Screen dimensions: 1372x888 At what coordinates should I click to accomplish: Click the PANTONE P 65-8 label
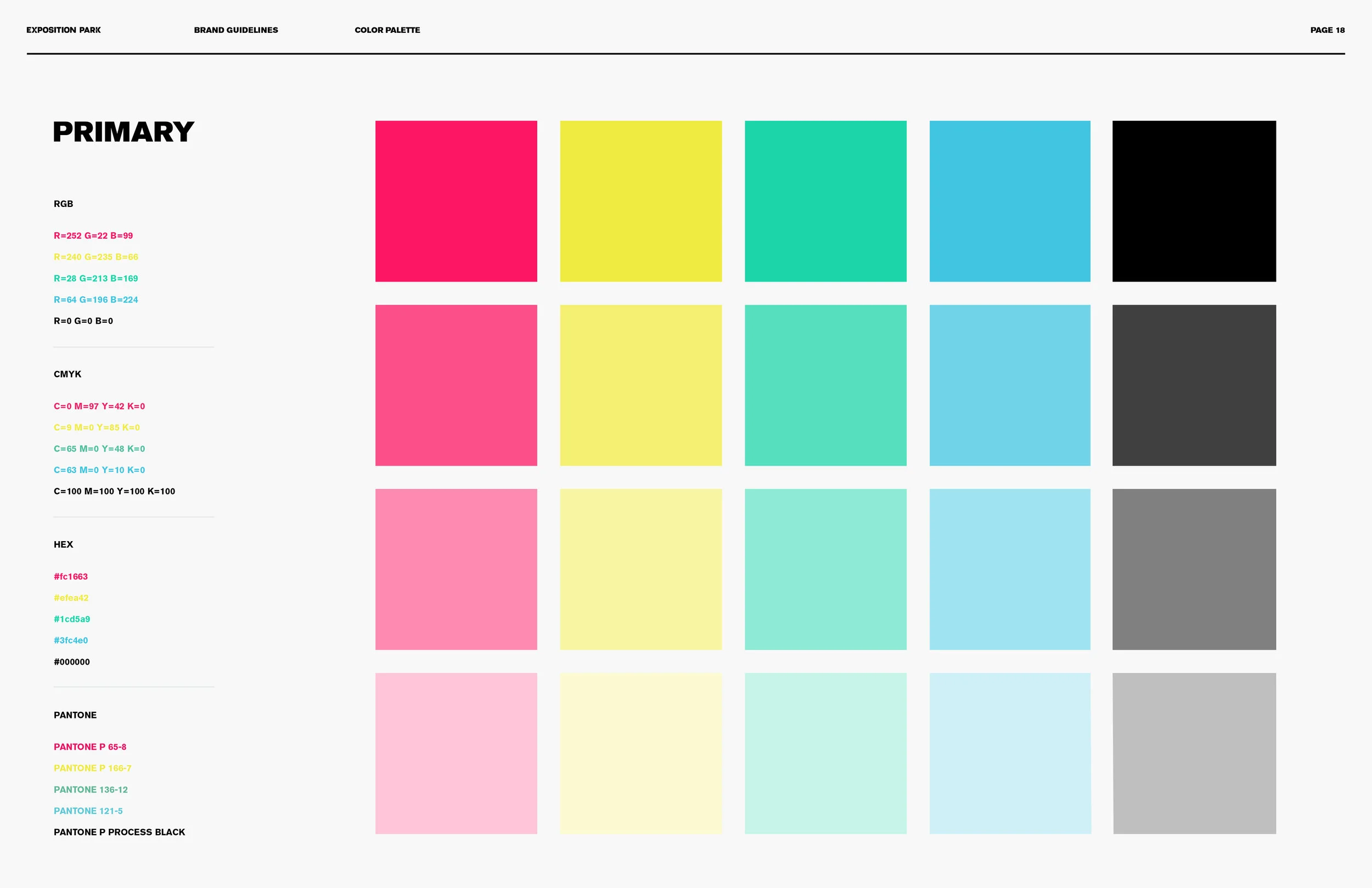90,746
